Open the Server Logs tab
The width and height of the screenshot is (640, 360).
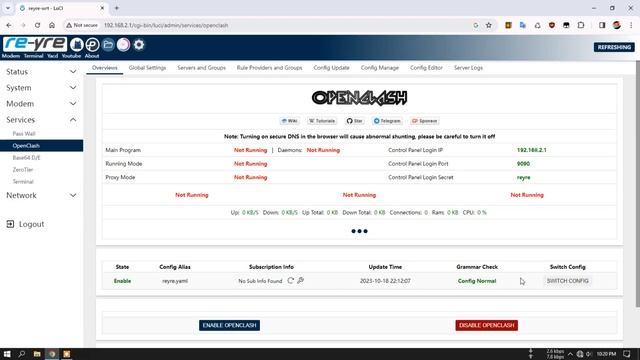pyautogui.click(x=468, y=68)
